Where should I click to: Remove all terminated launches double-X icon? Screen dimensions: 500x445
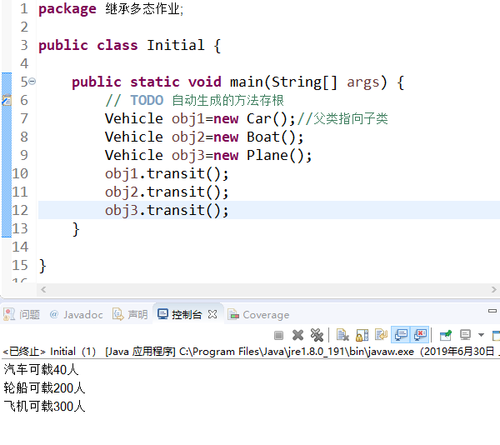pos(317,335)
